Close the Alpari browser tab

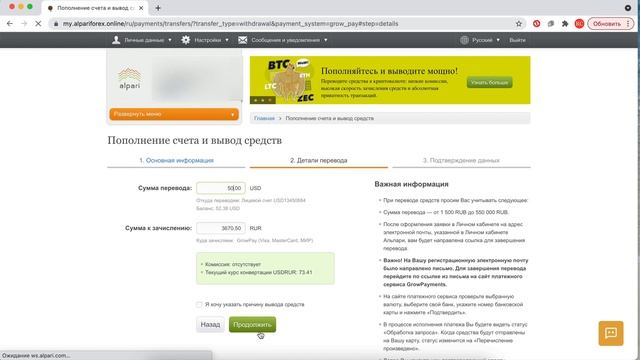point(141,8)
